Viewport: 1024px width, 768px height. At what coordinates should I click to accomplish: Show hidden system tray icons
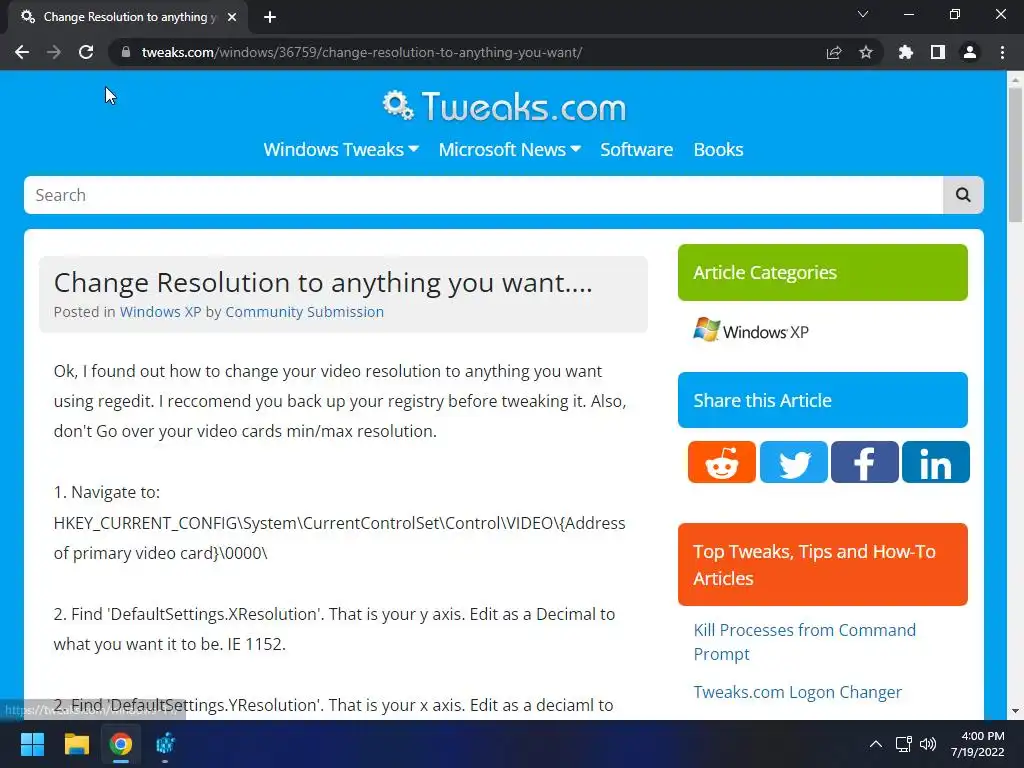(x=876, y=744)
